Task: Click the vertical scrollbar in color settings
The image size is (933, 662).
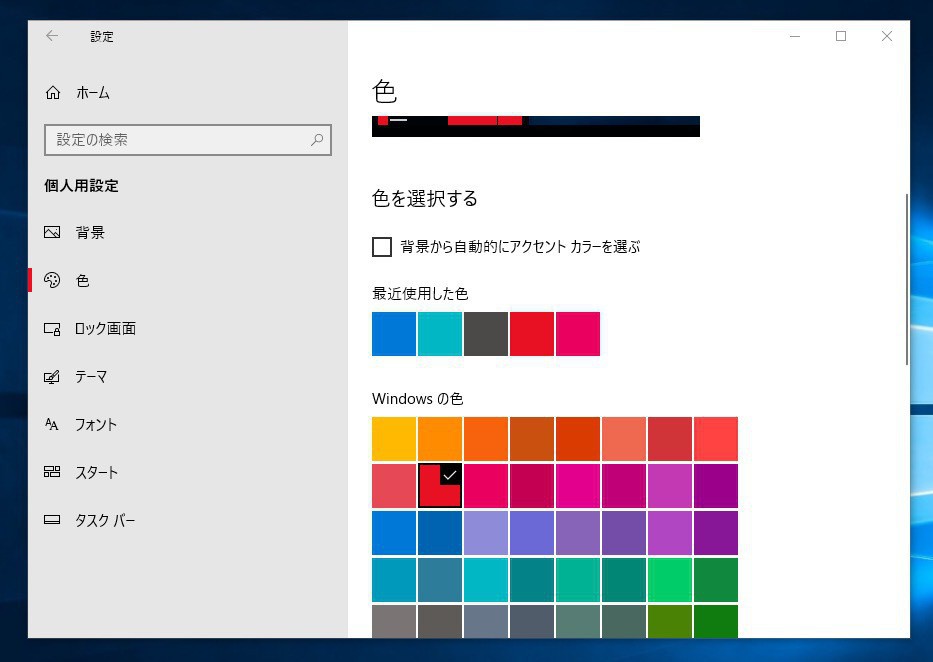Action: (906, 280)
